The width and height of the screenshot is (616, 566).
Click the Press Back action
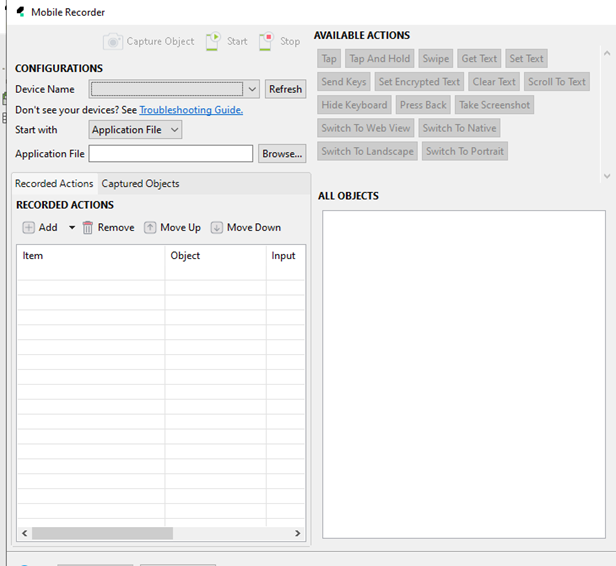click(423, 105)
